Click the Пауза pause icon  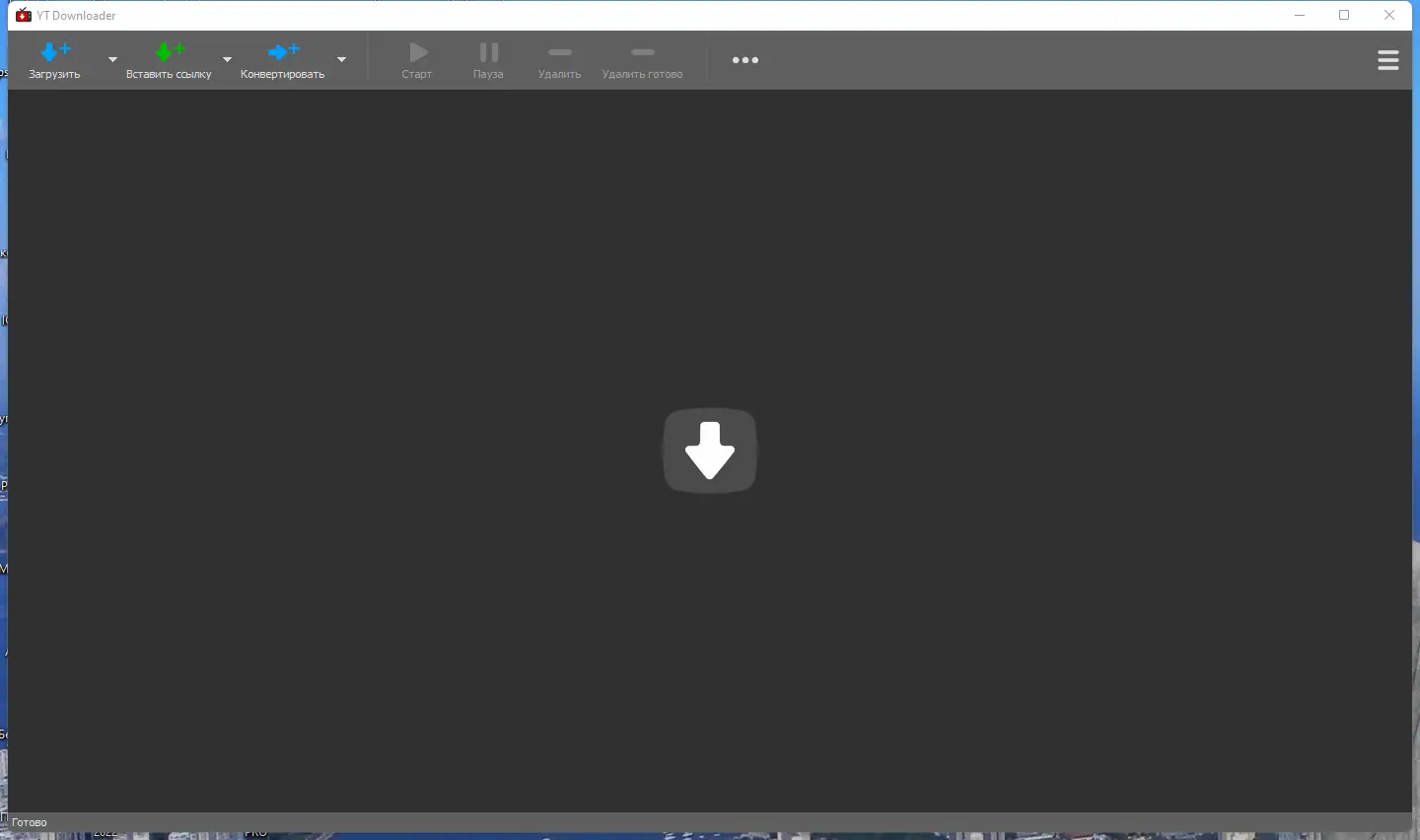[488, 52]
